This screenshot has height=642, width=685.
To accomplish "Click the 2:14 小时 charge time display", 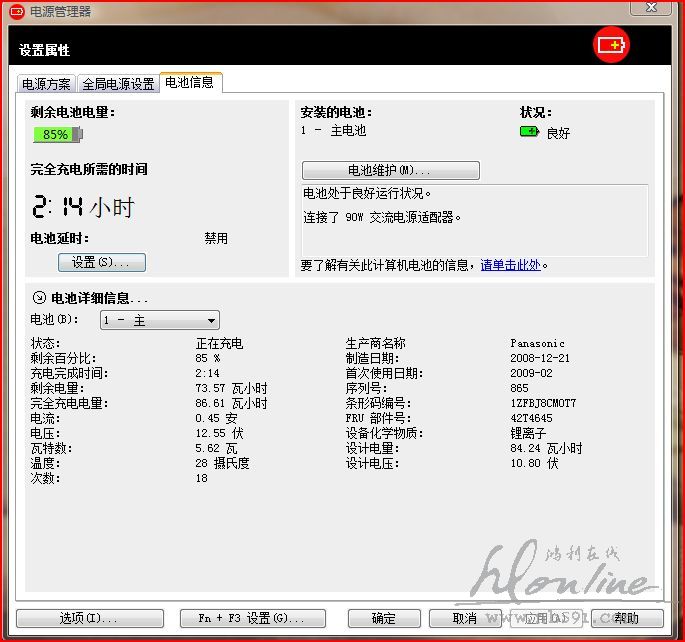I will point(82,207).
